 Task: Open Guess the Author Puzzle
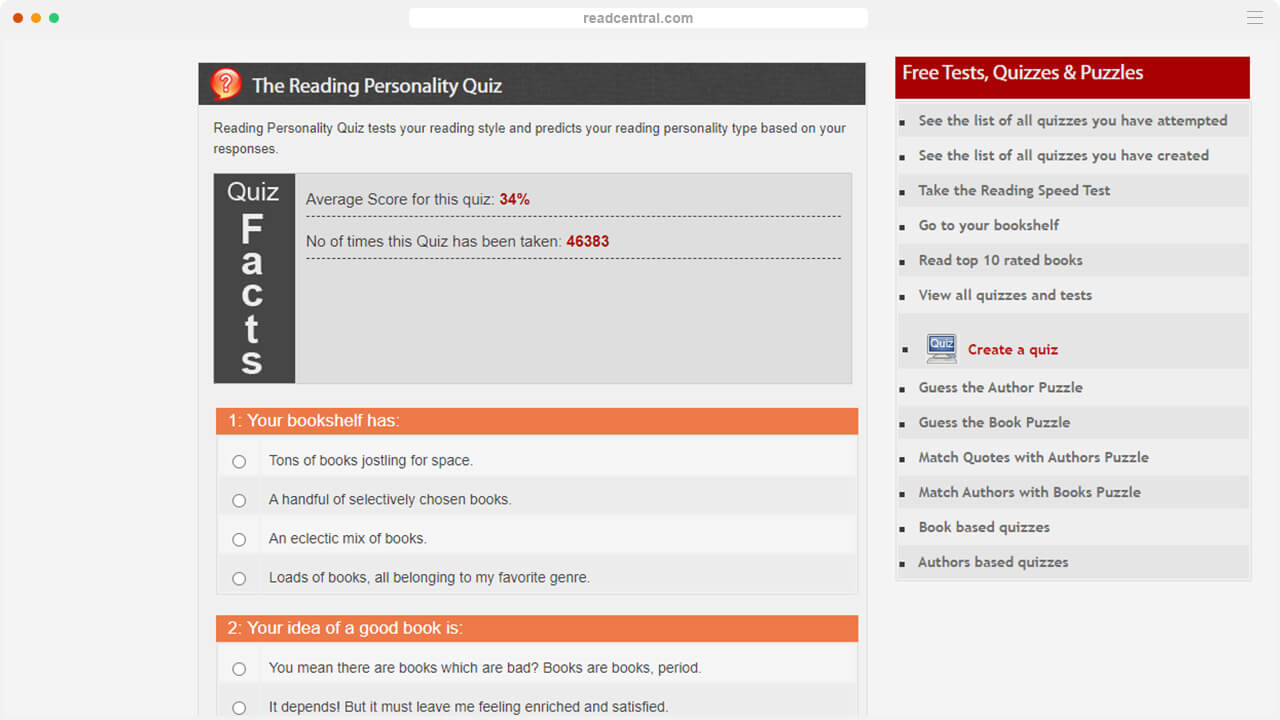1000,388
